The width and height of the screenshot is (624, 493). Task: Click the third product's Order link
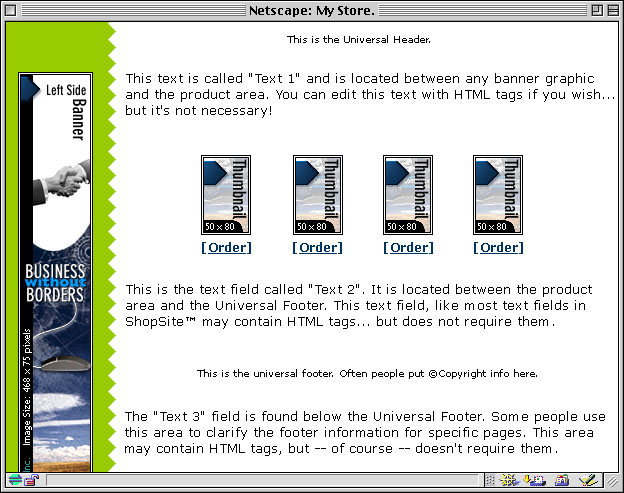(408, 247)
